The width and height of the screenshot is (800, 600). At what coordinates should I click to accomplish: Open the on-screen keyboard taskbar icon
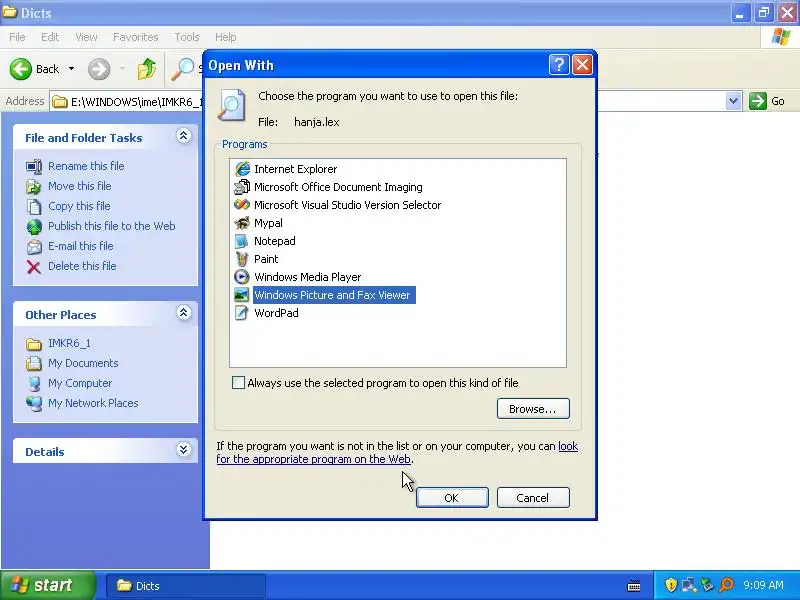point(634,585)
